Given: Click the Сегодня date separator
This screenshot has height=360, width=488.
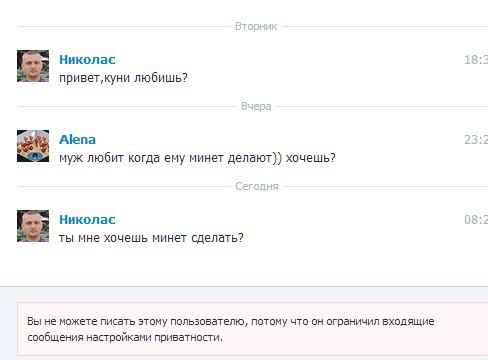Looking at the screenshot, I should [x=257, y=186].
